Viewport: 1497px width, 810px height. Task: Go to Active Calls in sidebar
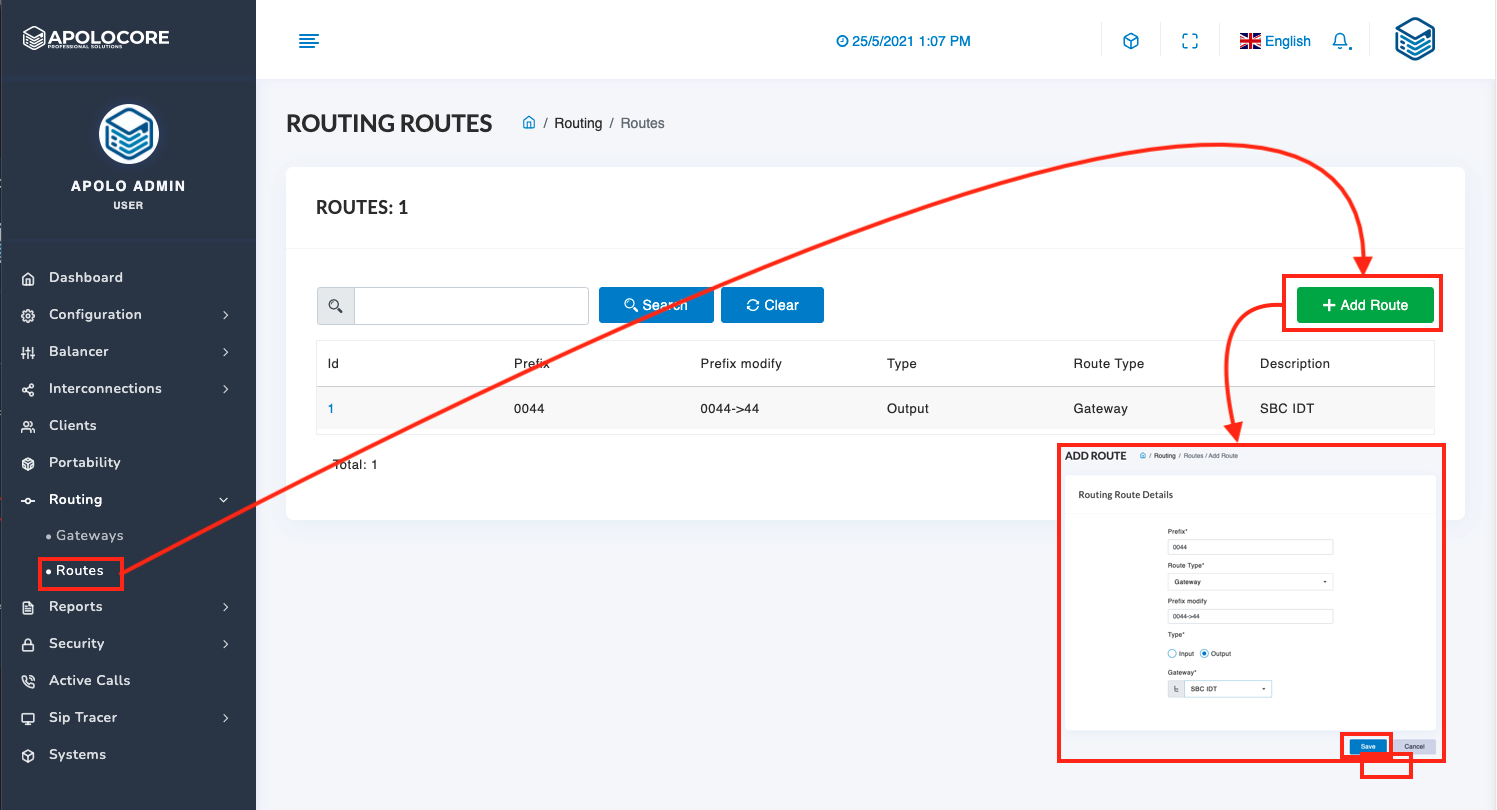pyautogui.click(x=89, y=680)
